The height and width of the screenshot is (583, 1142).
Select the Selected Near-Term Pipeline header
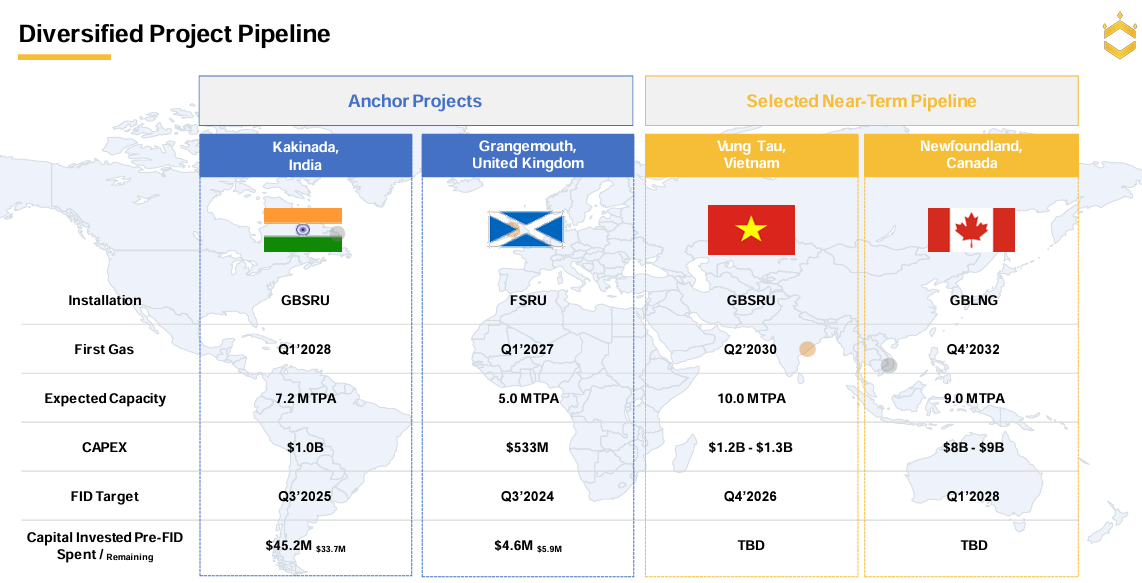click(862, 101)
